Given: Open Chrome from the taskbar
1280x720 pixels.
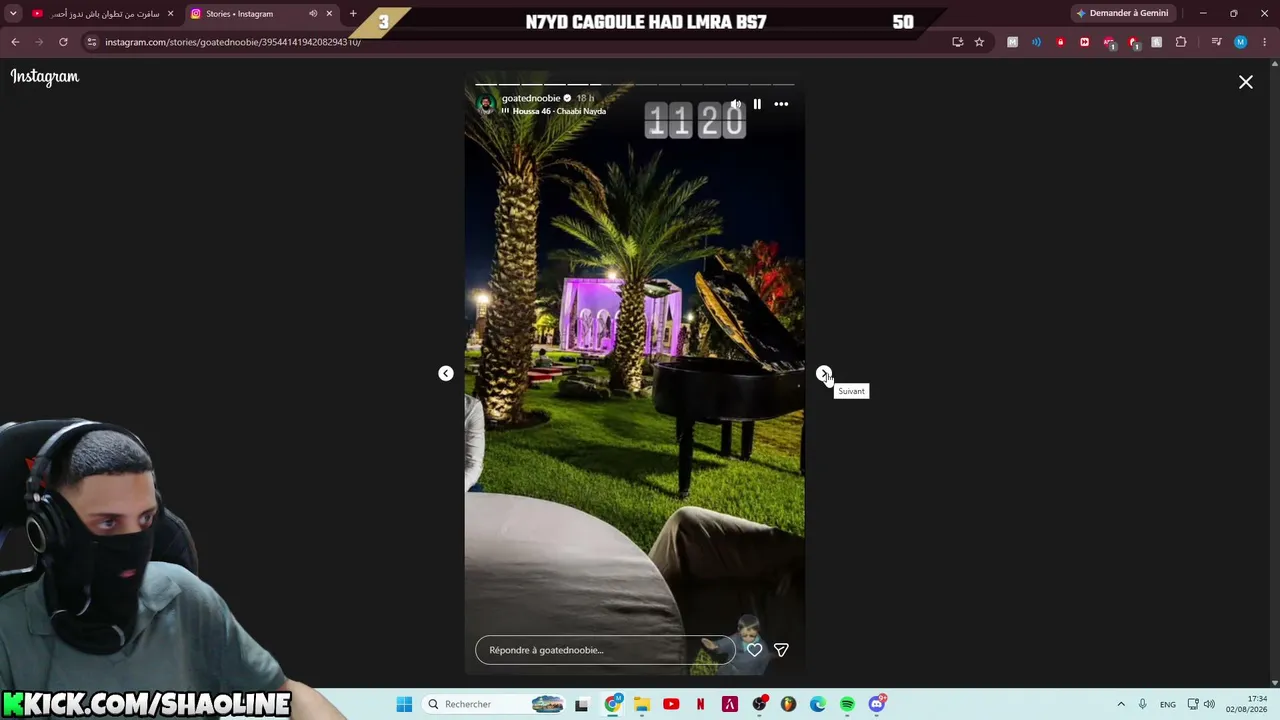Looking at the screenshot, I should click(613, 704).
